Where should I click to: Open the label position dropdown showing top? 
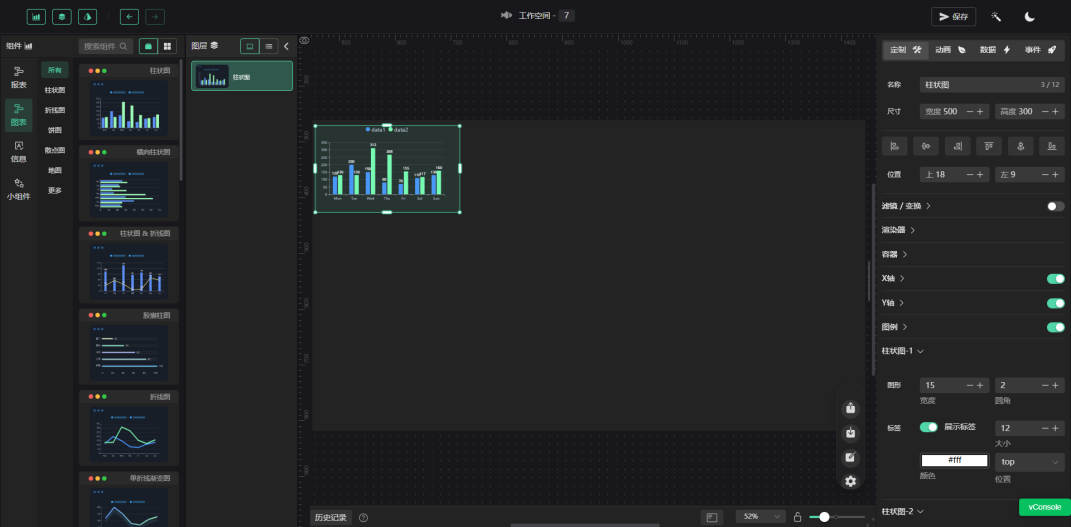1029,462
